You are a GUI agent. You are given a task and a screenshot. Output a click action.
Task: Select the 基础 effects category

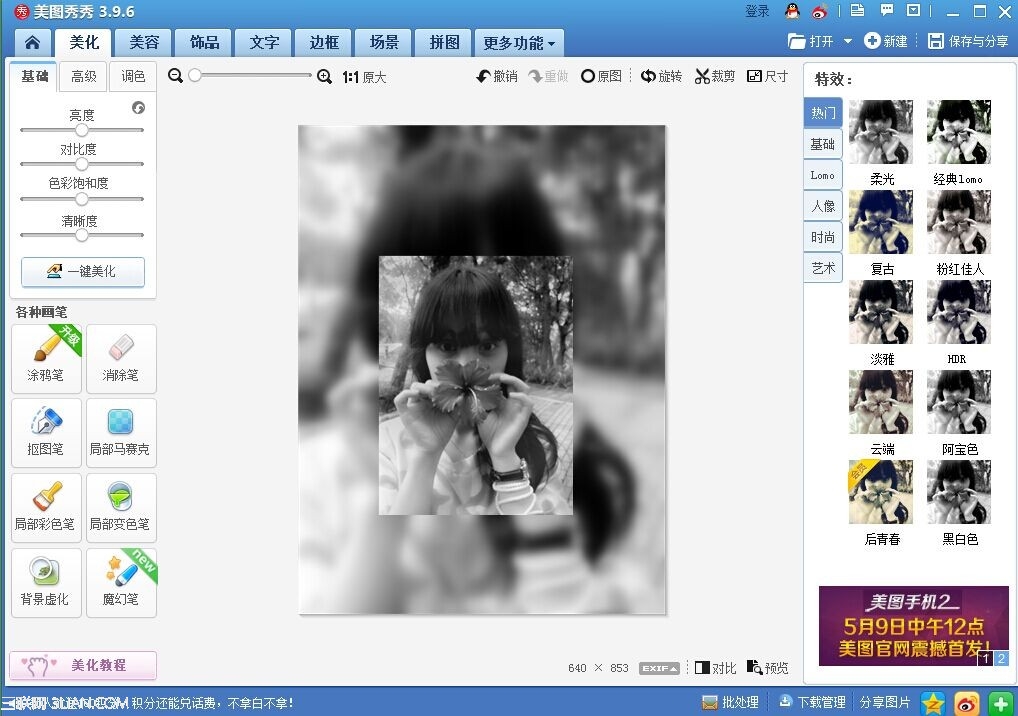[823, 144]
